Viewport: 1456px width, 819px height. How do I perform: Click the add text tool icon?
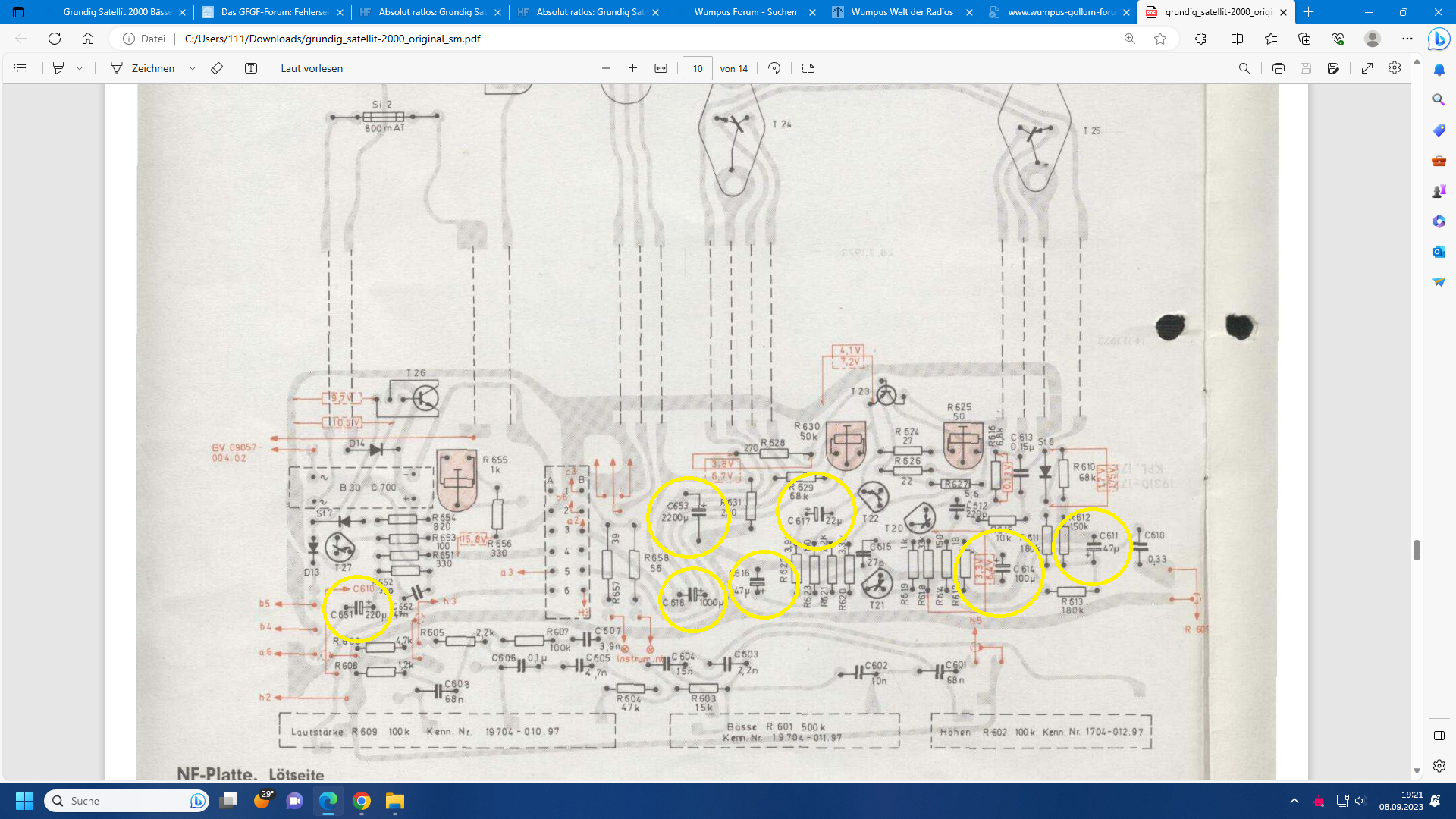click(251, 68)
